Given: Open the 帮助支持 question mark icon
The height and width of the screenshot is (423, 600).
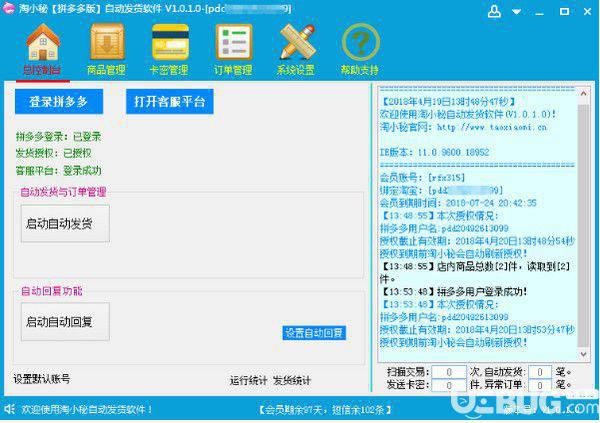Looking at the screenshot, I should point(360,42).
